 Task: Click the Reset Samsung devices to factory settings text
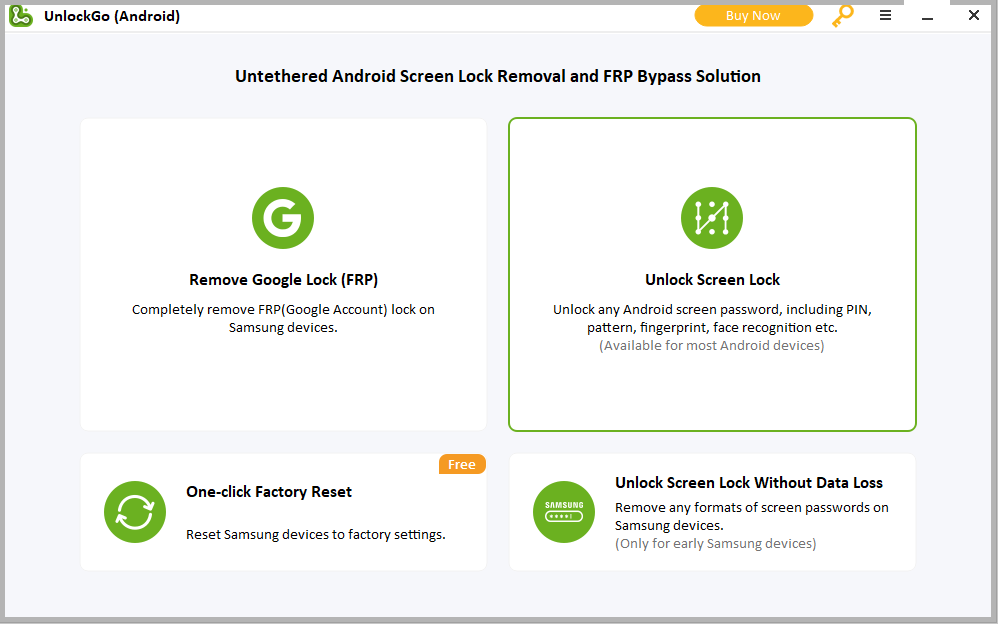[314, 534]
